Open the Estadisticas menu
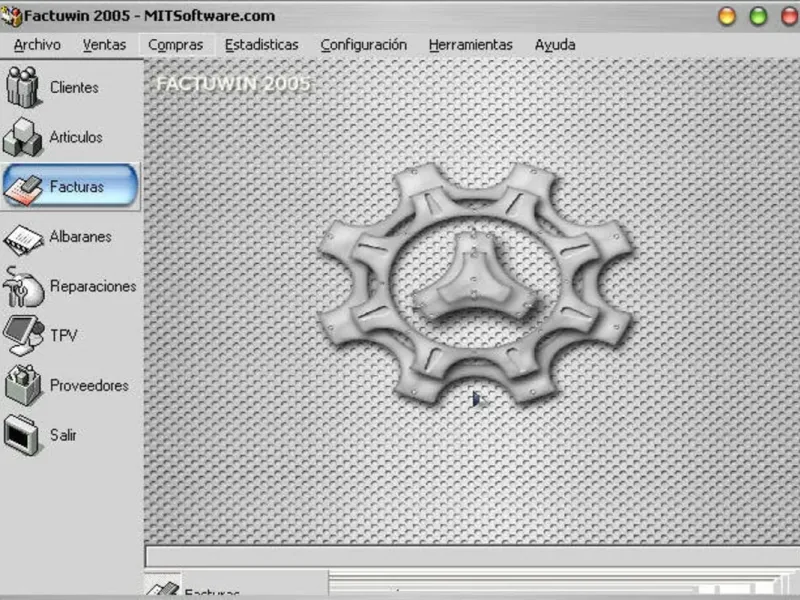 click(261, 45)
